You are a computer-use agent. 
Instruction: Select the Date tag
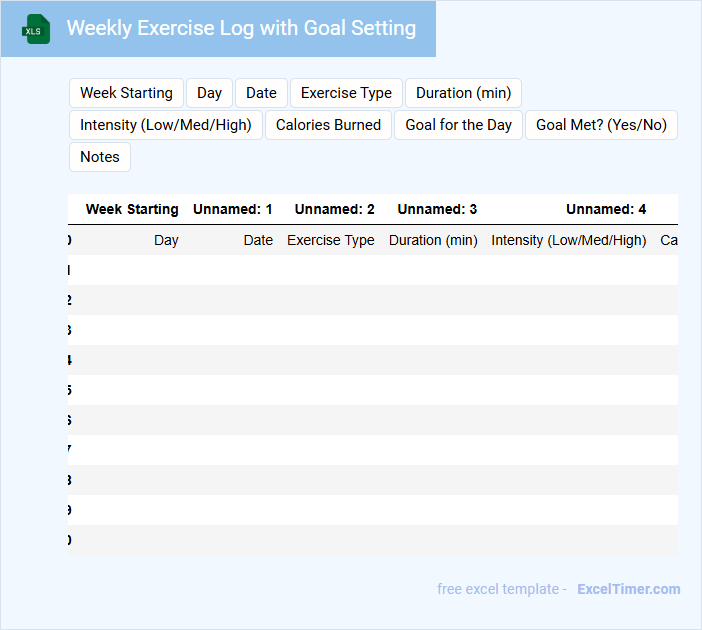(x=261, y=93)
